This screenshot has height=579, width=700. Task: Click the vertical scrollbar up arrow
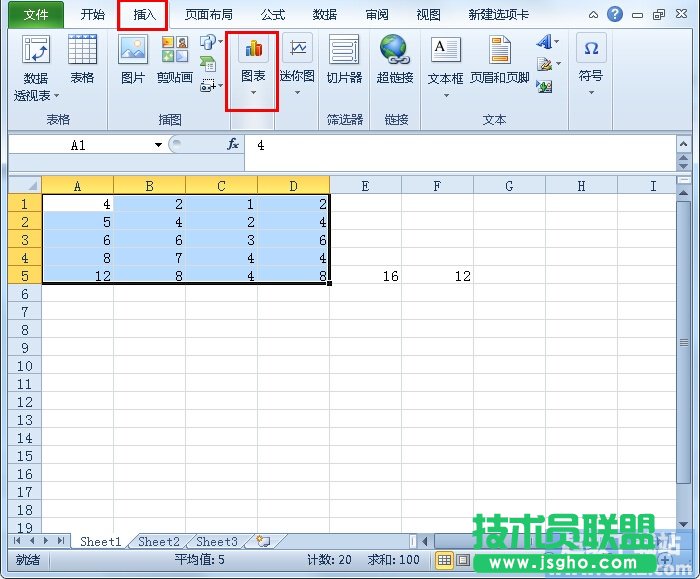pyautogui.click(x=683, y=193)
